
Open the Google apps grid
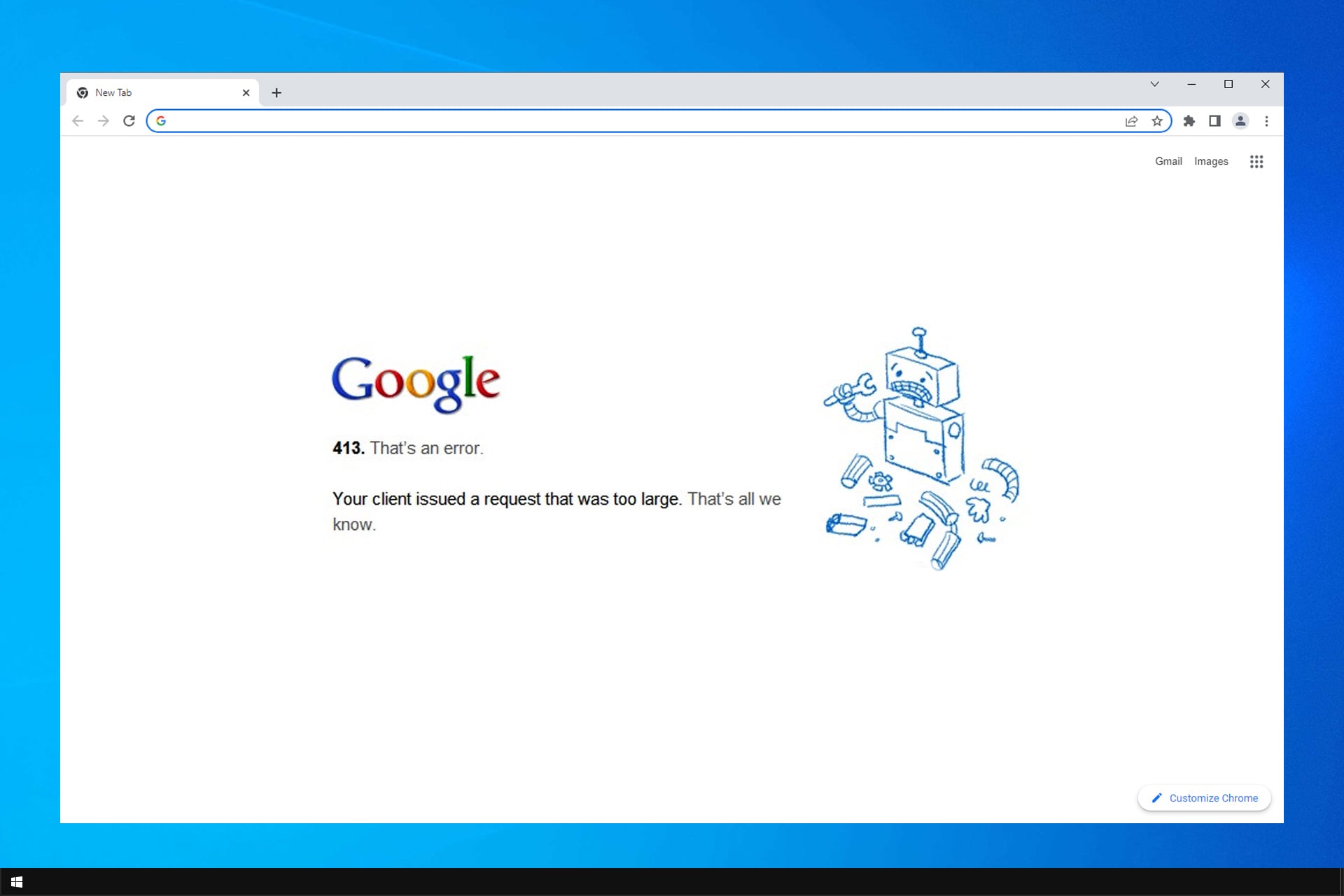(x=1256, y=162)
